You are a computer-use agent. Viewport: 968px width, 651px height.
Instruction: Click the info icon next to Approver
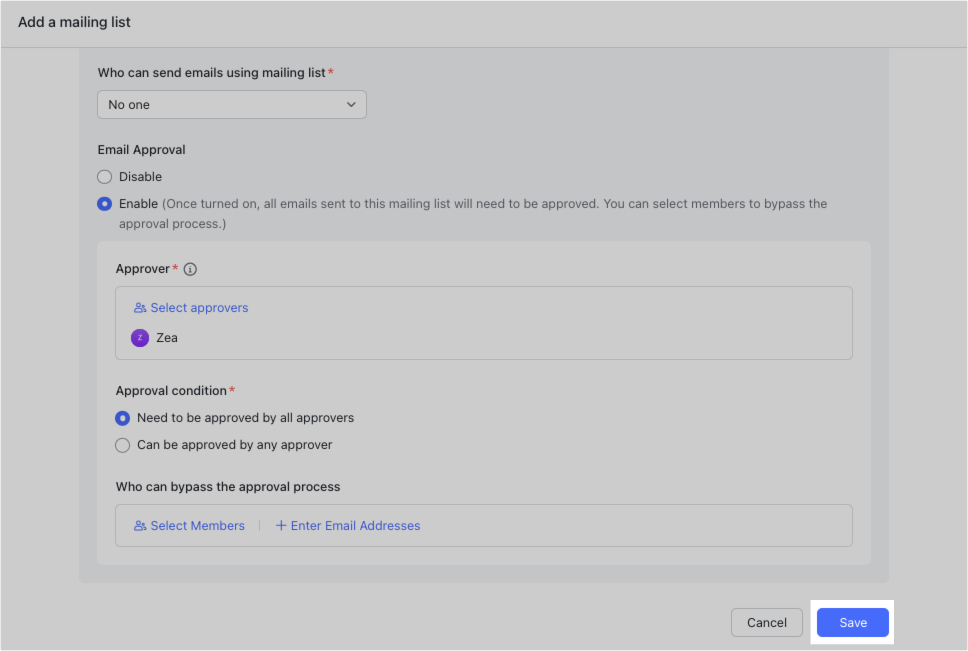[190, 268]
